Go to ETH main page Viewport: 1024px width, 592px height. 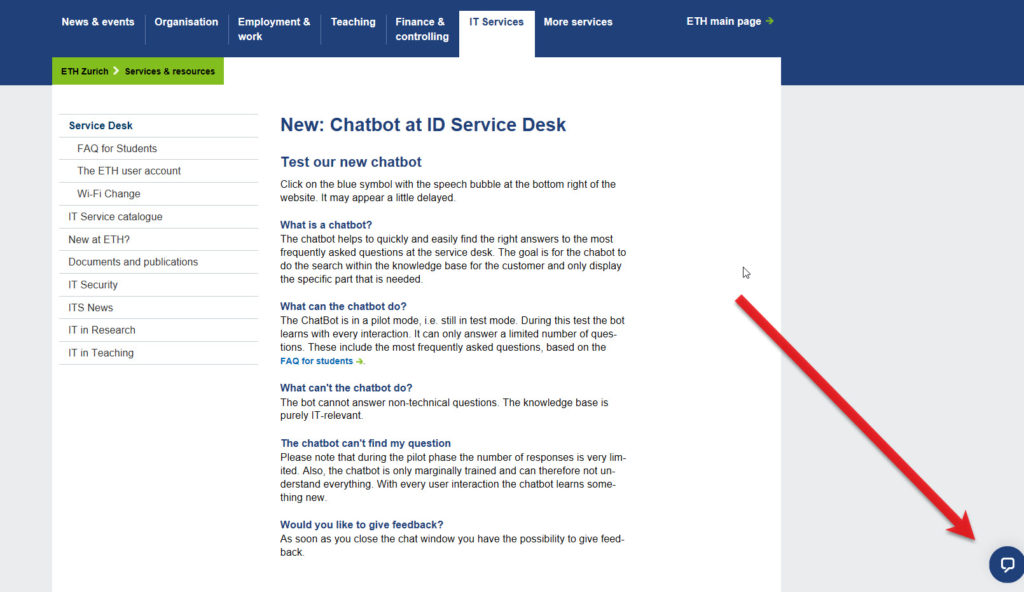pyautogui.click(x=724, y=21)
